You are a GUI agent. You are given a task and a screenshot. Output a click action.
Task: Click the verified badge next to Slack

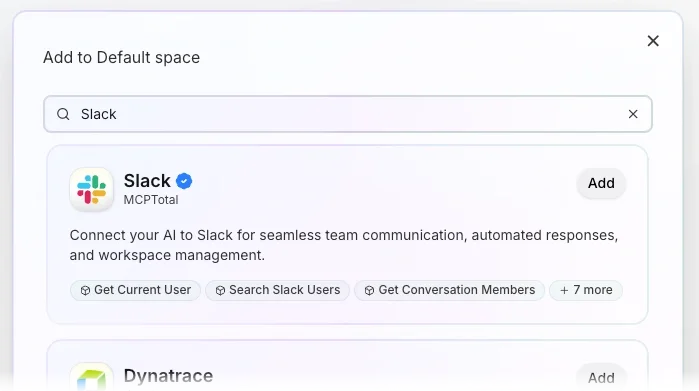coord(184,181)
